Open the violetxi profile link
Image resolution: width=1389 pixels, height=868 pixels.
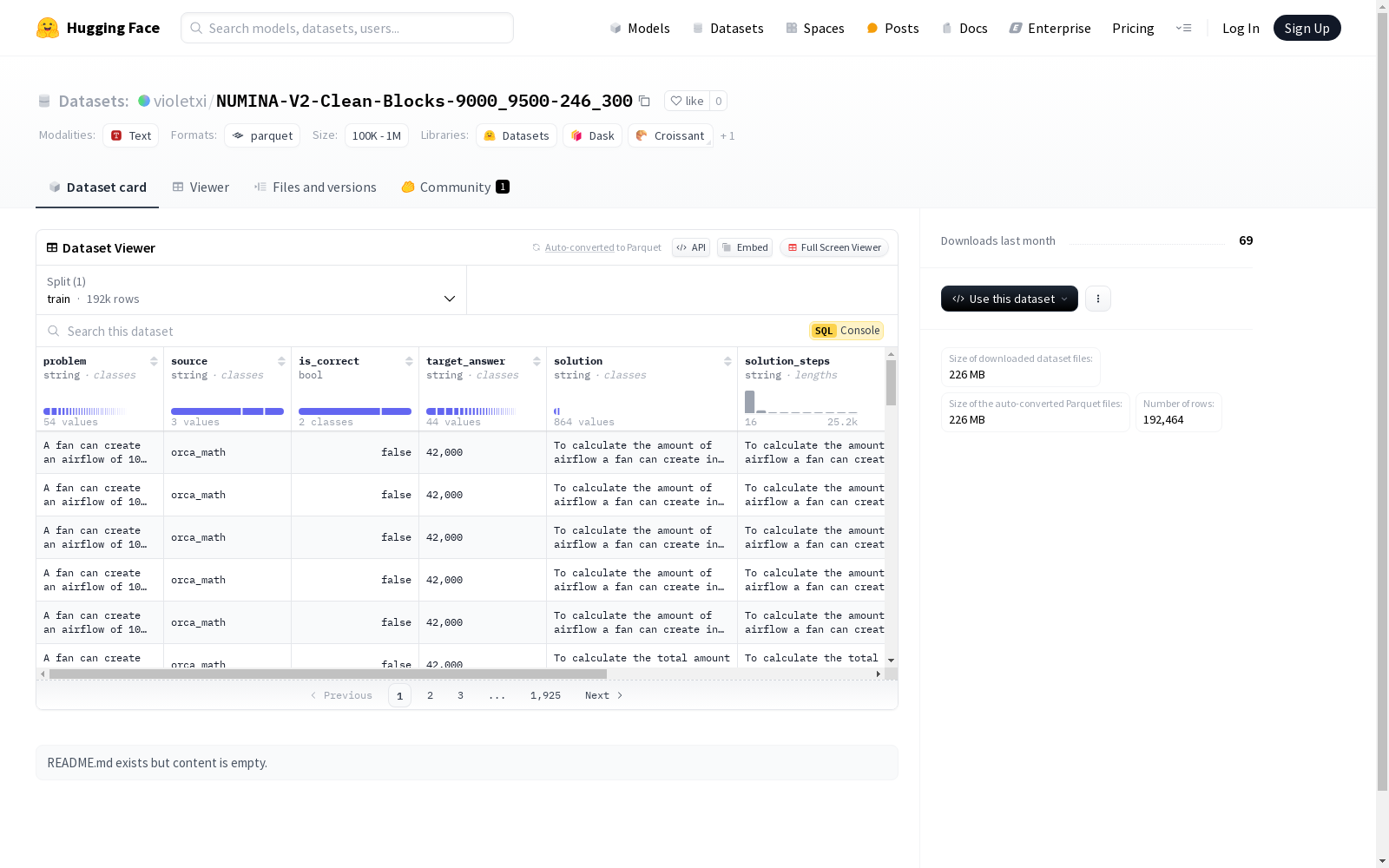point(180,101)
